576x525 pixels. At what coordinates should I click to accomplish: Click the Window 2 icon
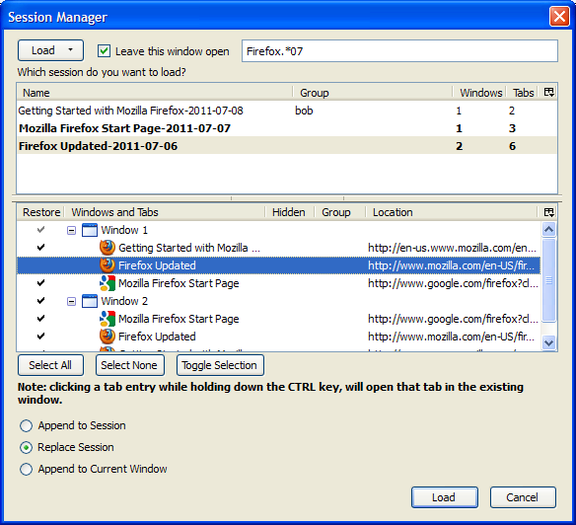[x=89, y=301]
